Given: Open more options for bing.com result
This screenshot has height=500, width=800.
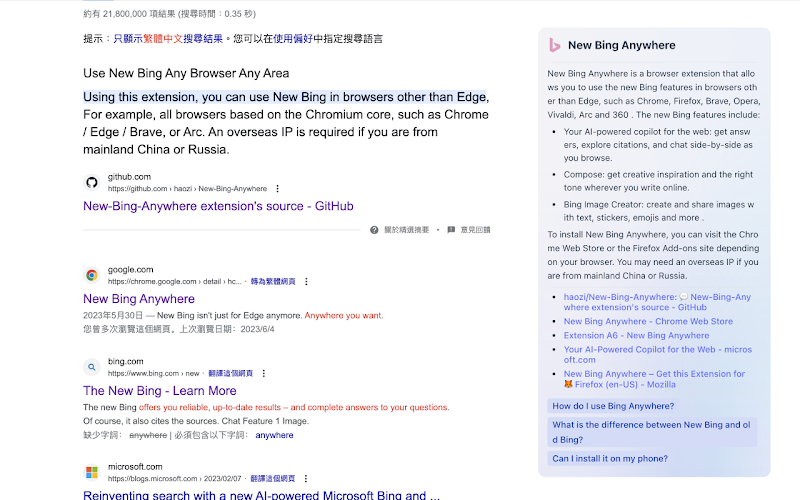Looking at the screenshot, I should coord(264,373).
